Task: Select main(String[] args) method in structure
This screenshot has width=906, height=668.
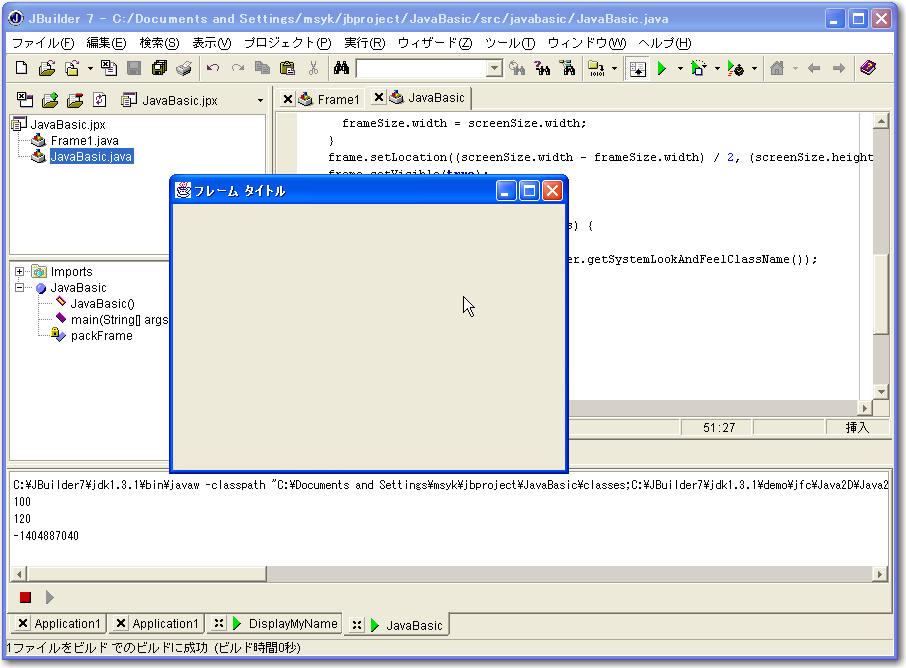Action: tap(118, 320)
